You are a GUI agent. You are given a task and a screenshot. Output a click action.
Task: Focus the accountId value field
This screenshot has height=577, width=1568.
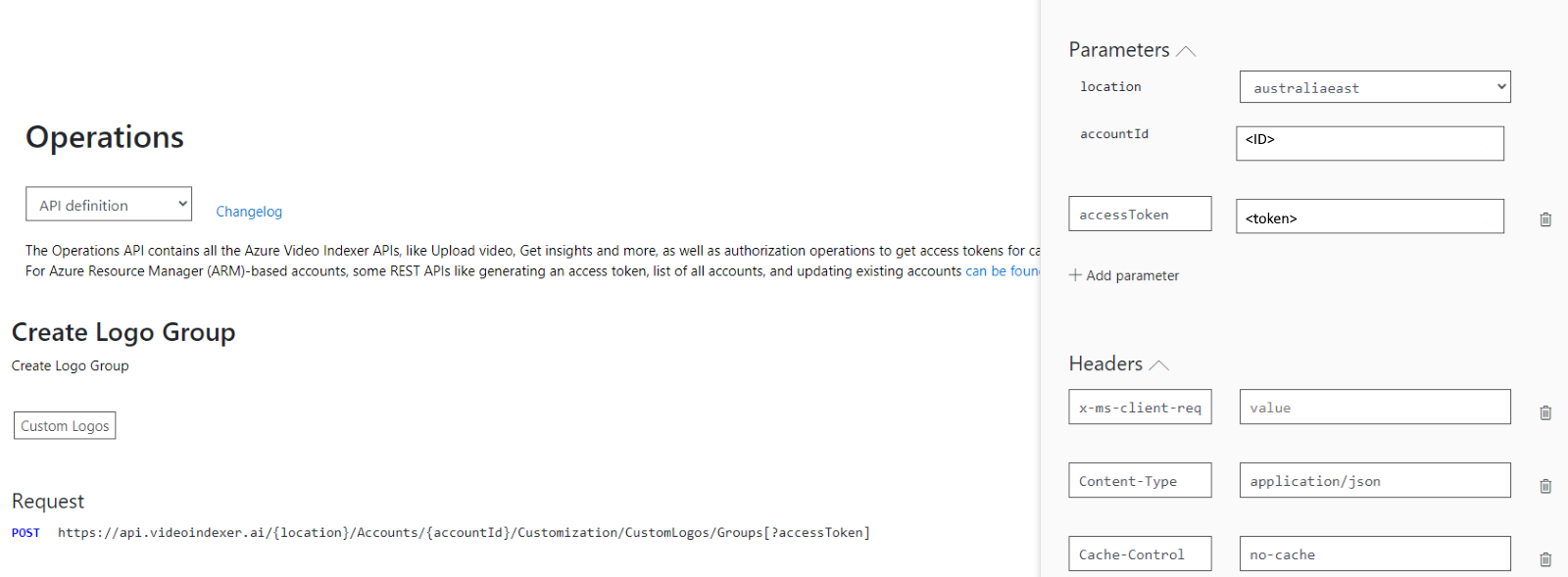click(x=1370, y=143)
